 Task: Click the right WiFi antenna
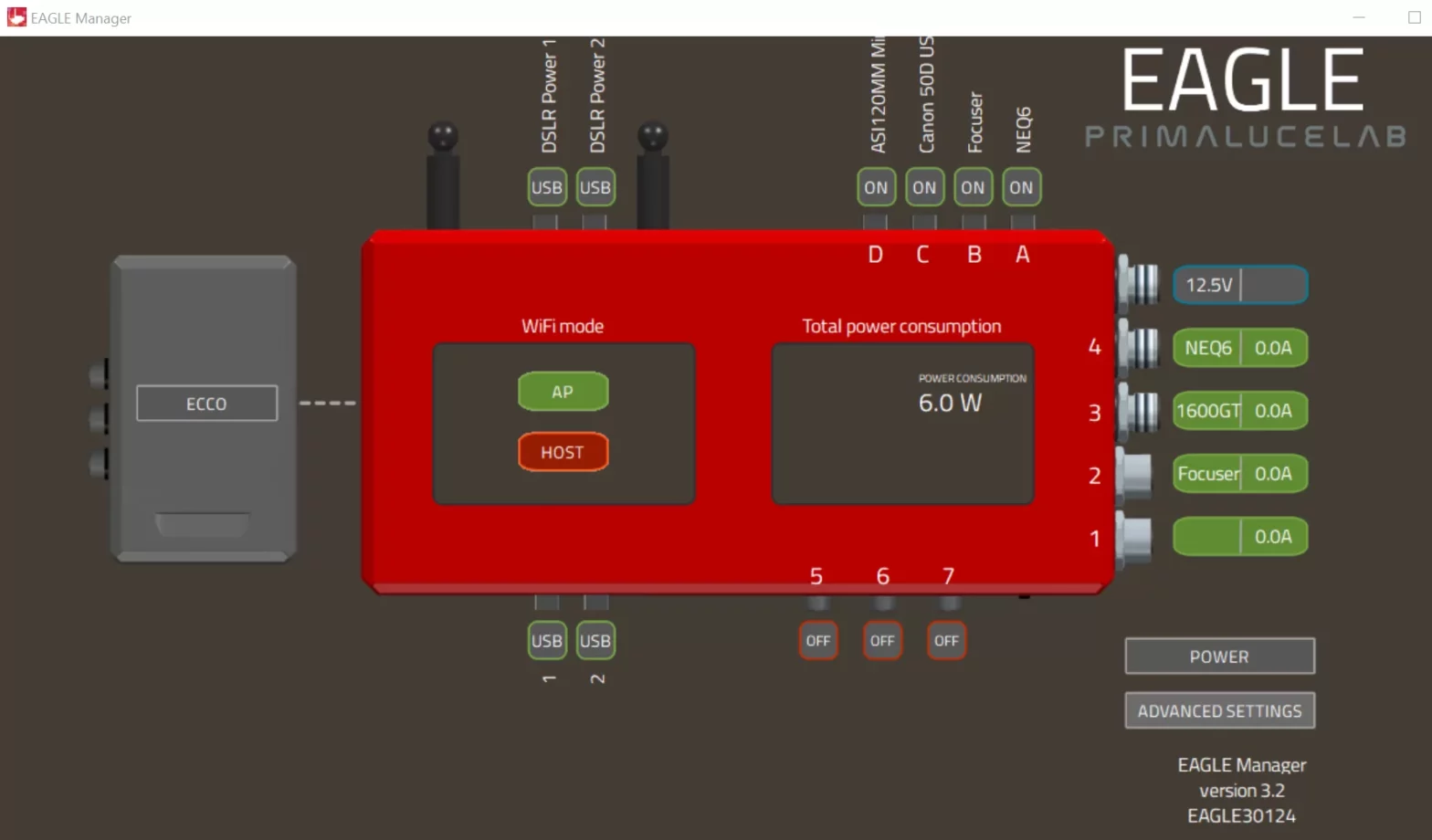(652, 173)
